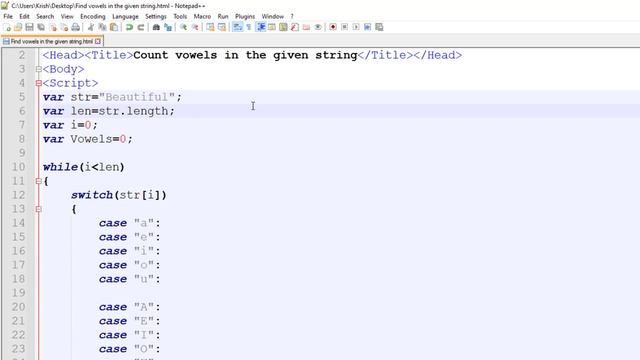Click the title text 'Count vowels in the given string'
Screen dimensions: 640x360
click(245, 55)
